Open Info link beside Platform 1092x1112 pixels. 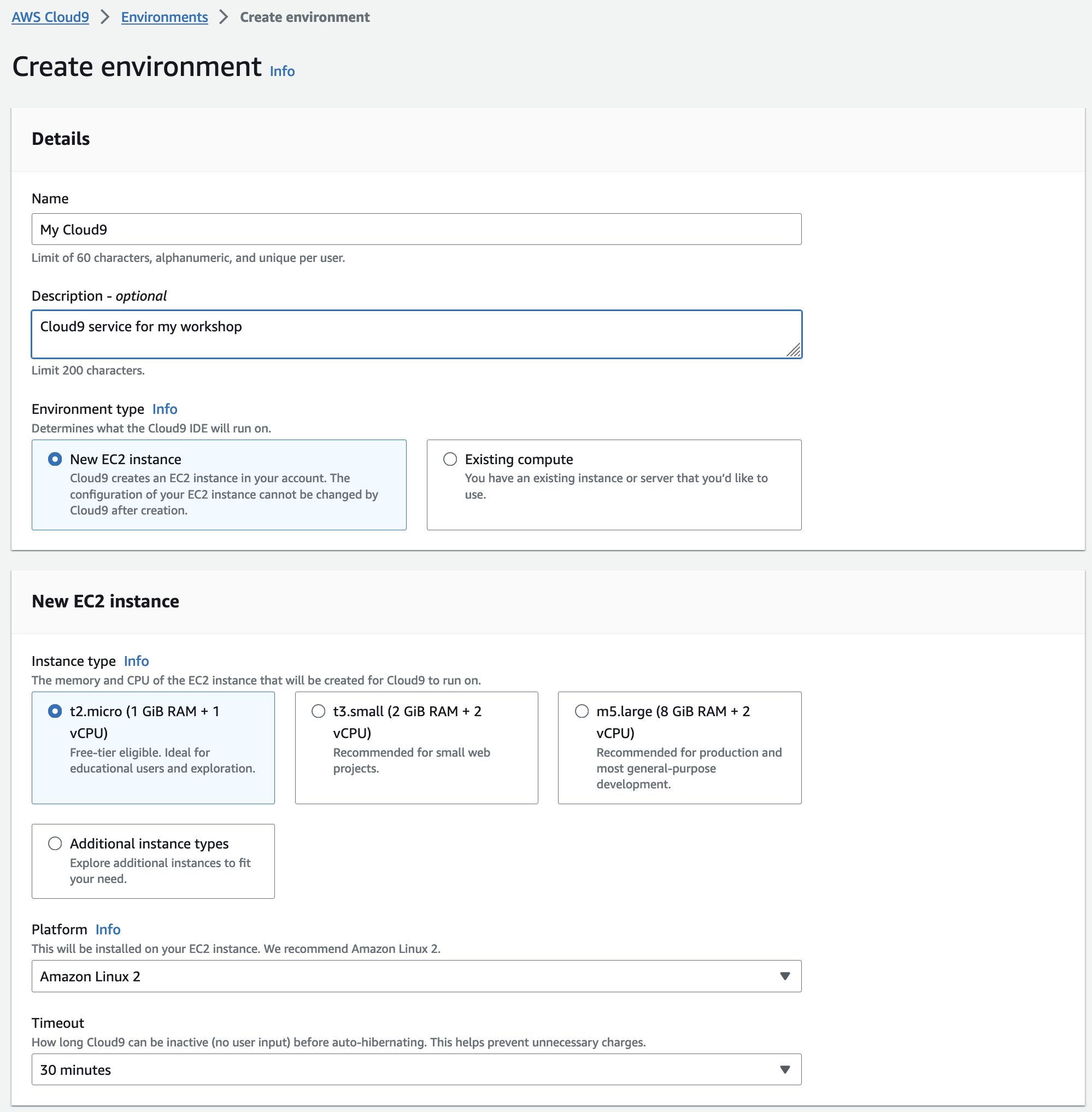tap(108, 929)
